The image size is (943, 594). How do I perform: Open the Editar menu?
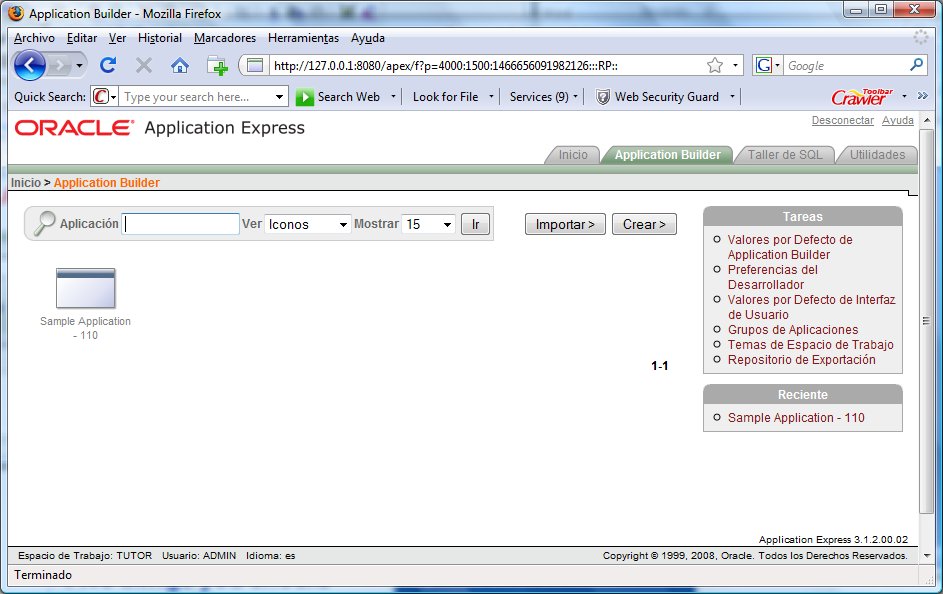[x=82, y=38]
